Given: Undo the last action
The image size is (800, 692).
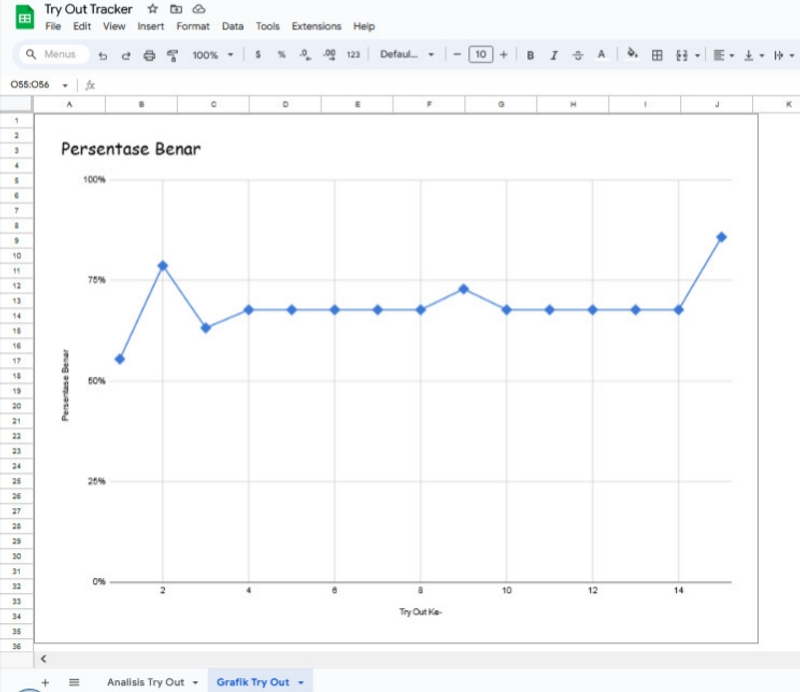Looking at the screenshot, I should pos(103,55).
